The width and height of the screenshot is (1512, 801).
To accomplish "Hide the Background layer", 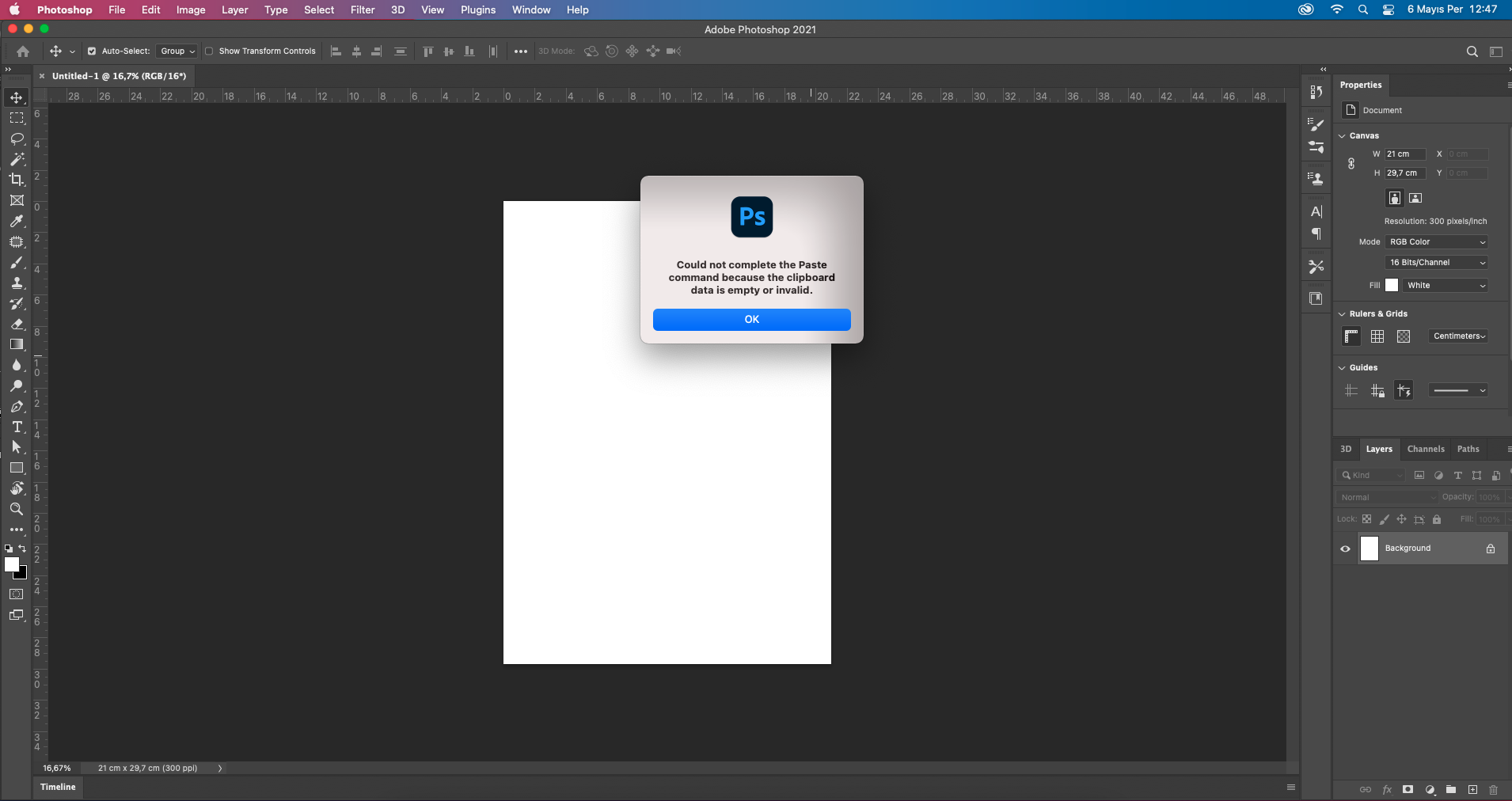I will coord(1345,549).
